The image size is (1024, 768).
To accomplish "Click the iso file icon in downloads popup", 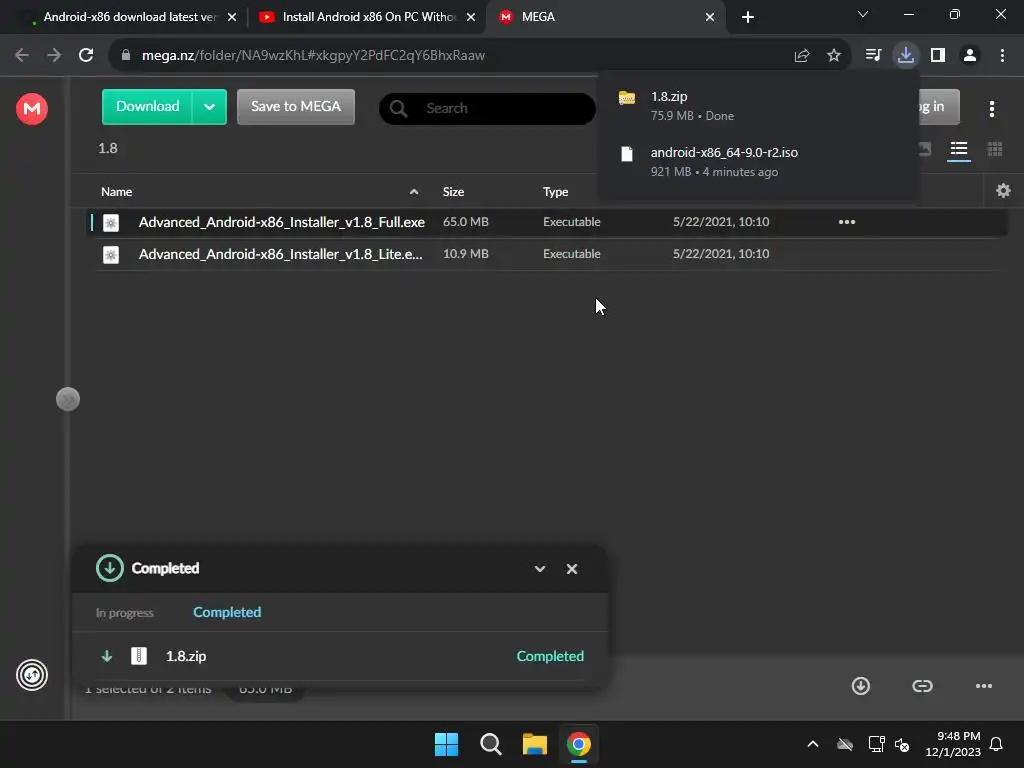I will pos(627,154).
